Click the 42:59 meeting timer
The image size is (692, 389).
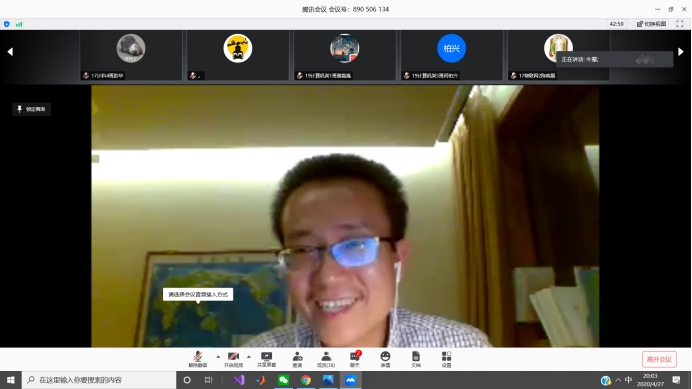pos(617,24)
